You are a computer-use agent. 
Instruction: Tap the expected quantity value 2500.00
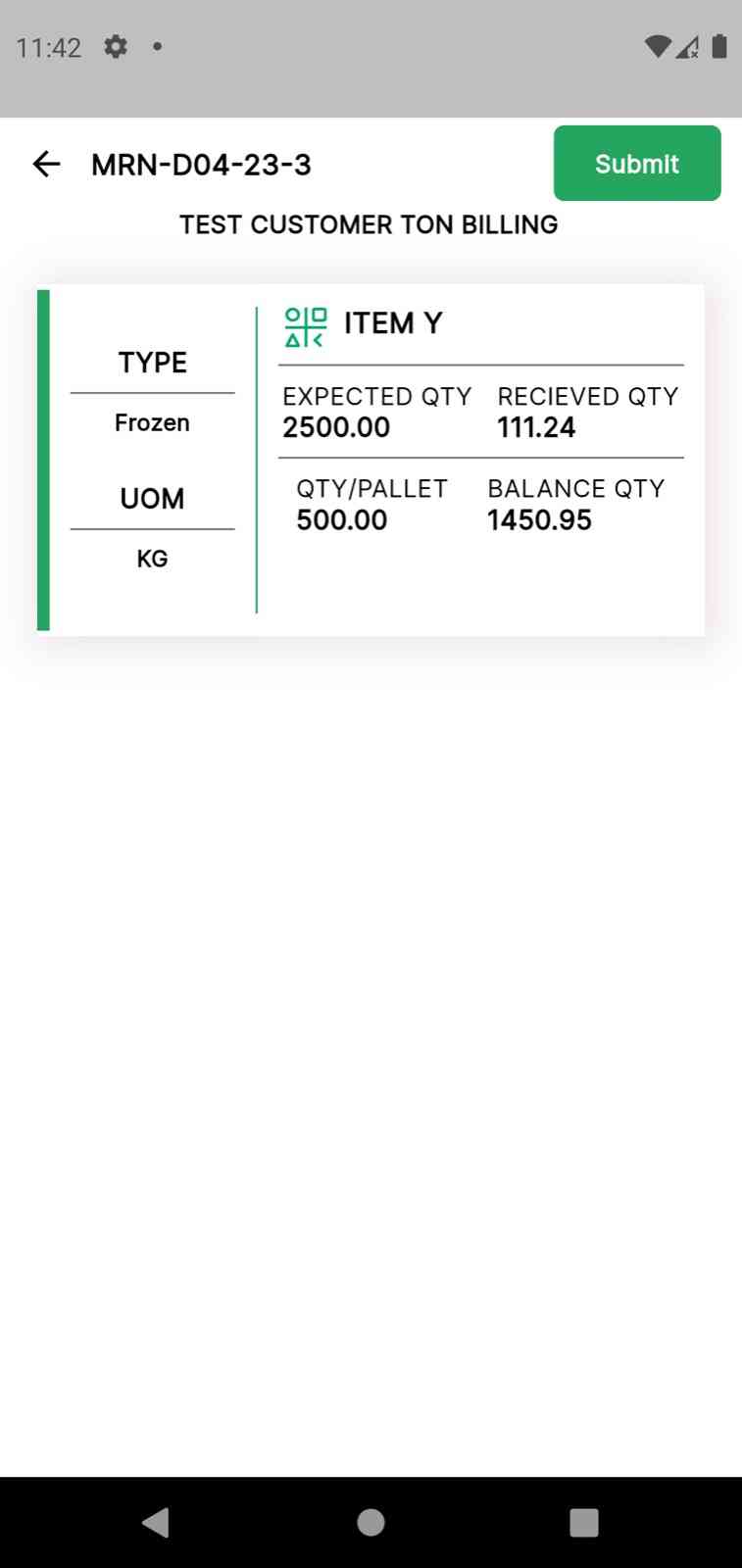tap(336, 427)
